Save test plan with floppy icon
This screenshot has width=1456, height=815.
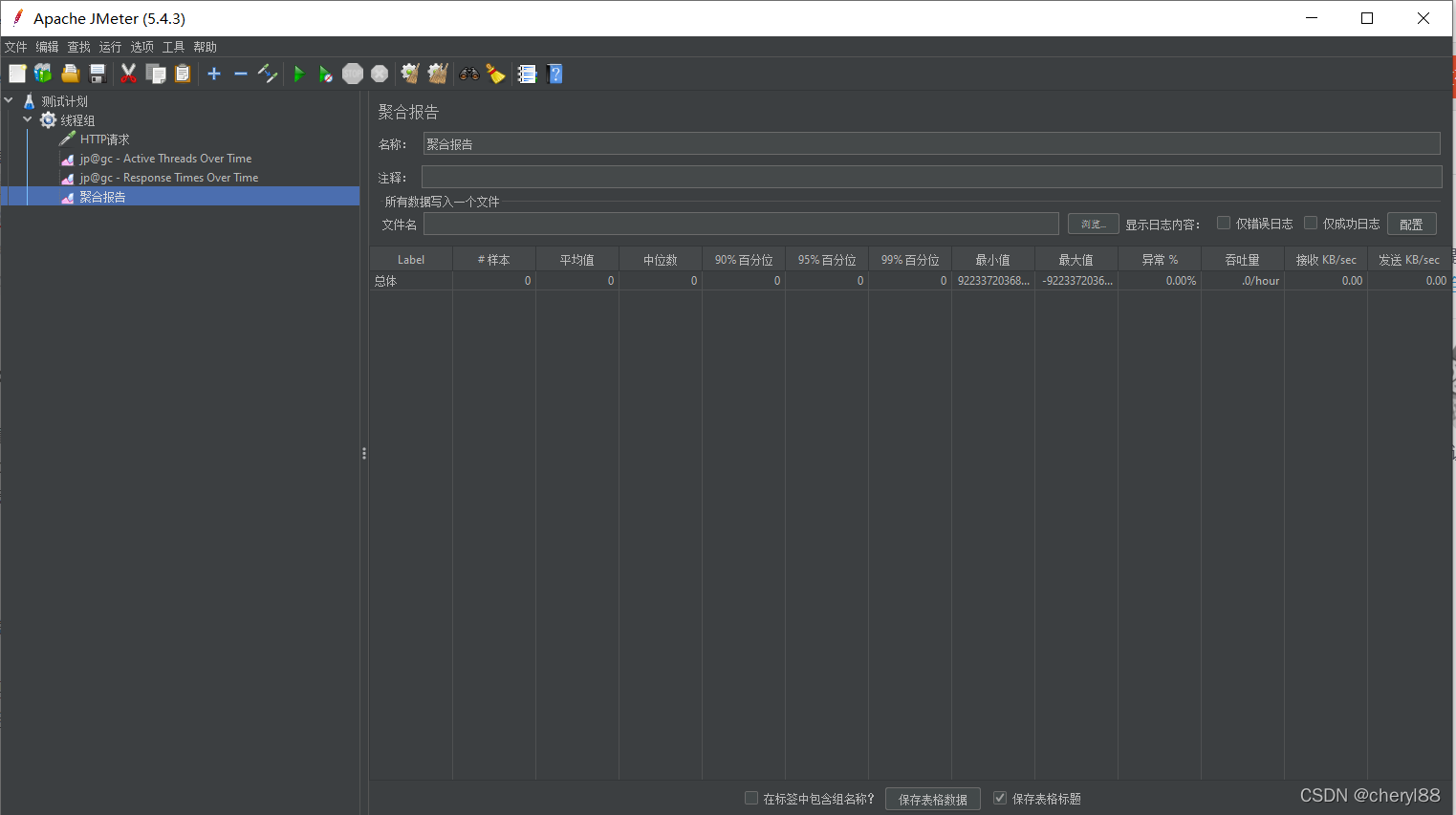(x=97, y=74)
